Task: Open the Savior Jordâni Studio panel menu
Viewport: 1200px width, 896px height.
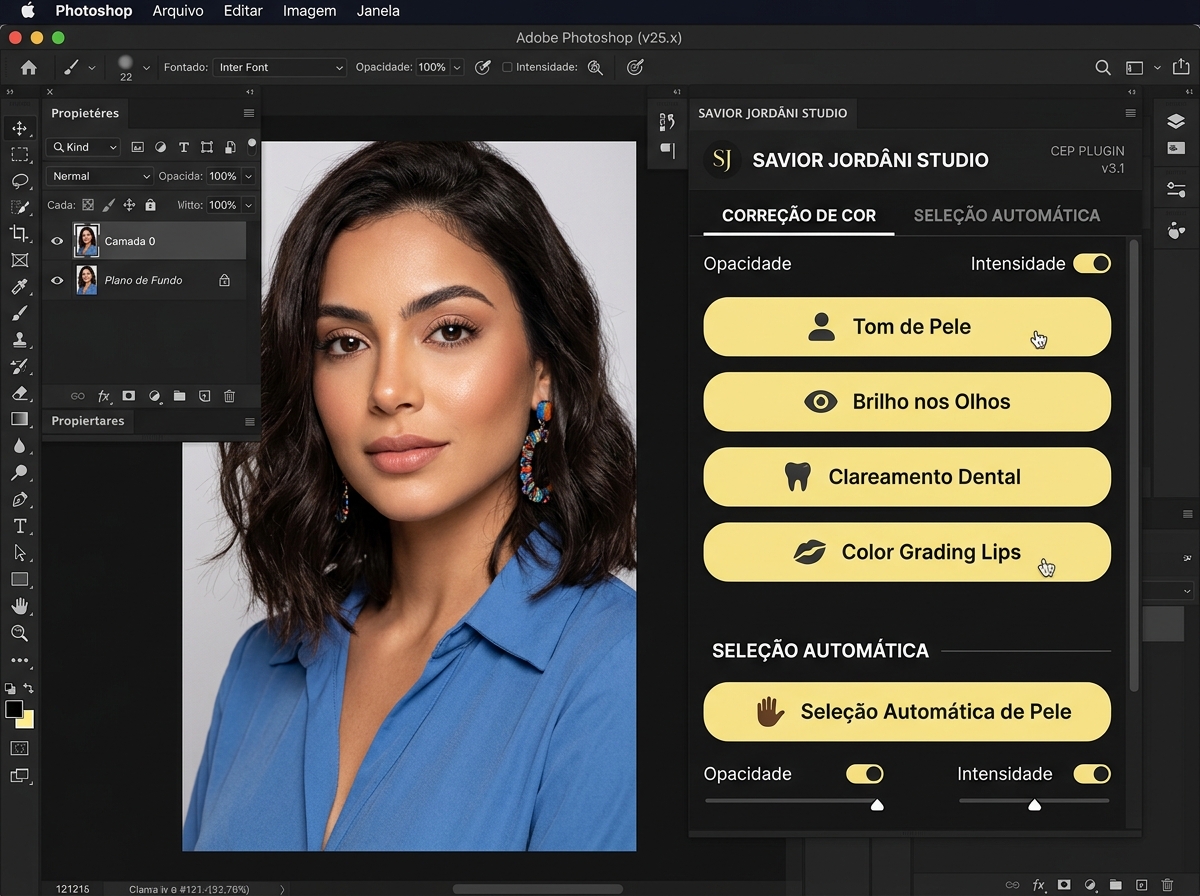Action: click(x=1131, y=113)
